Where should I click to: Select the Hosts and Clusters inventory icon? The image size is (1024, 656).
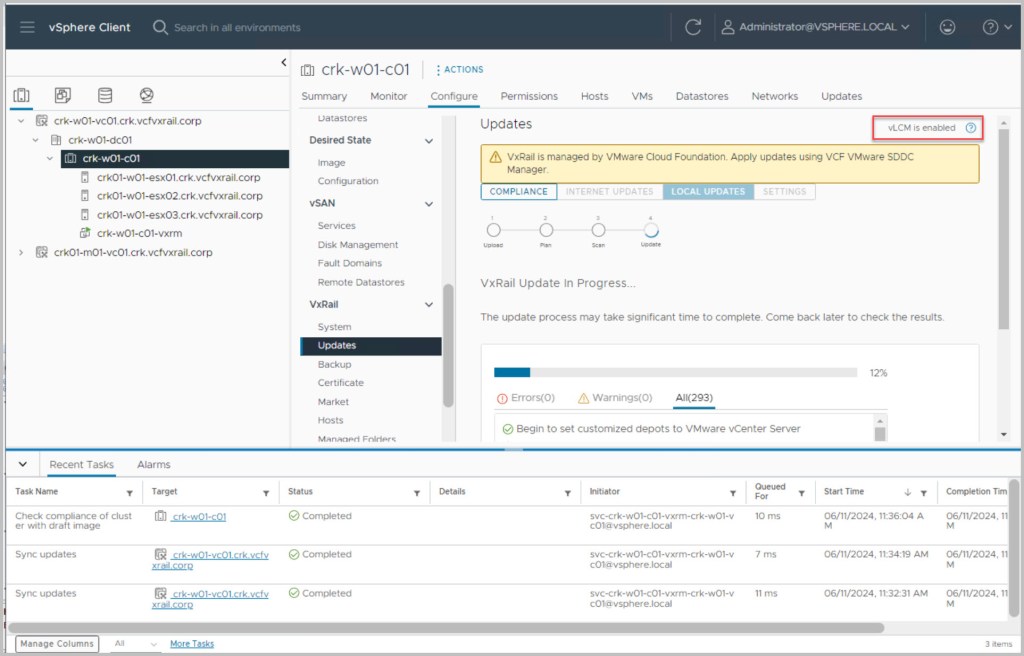(21, 96)
